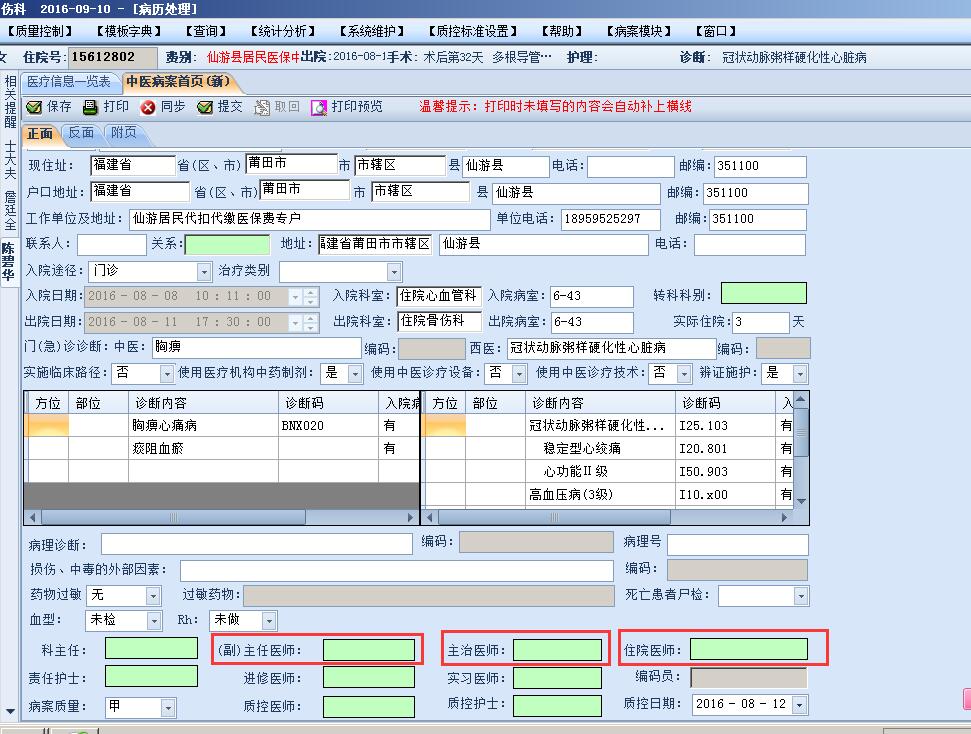
Task: Click the 责任护士 green field
Action: (x=151, y=676)
